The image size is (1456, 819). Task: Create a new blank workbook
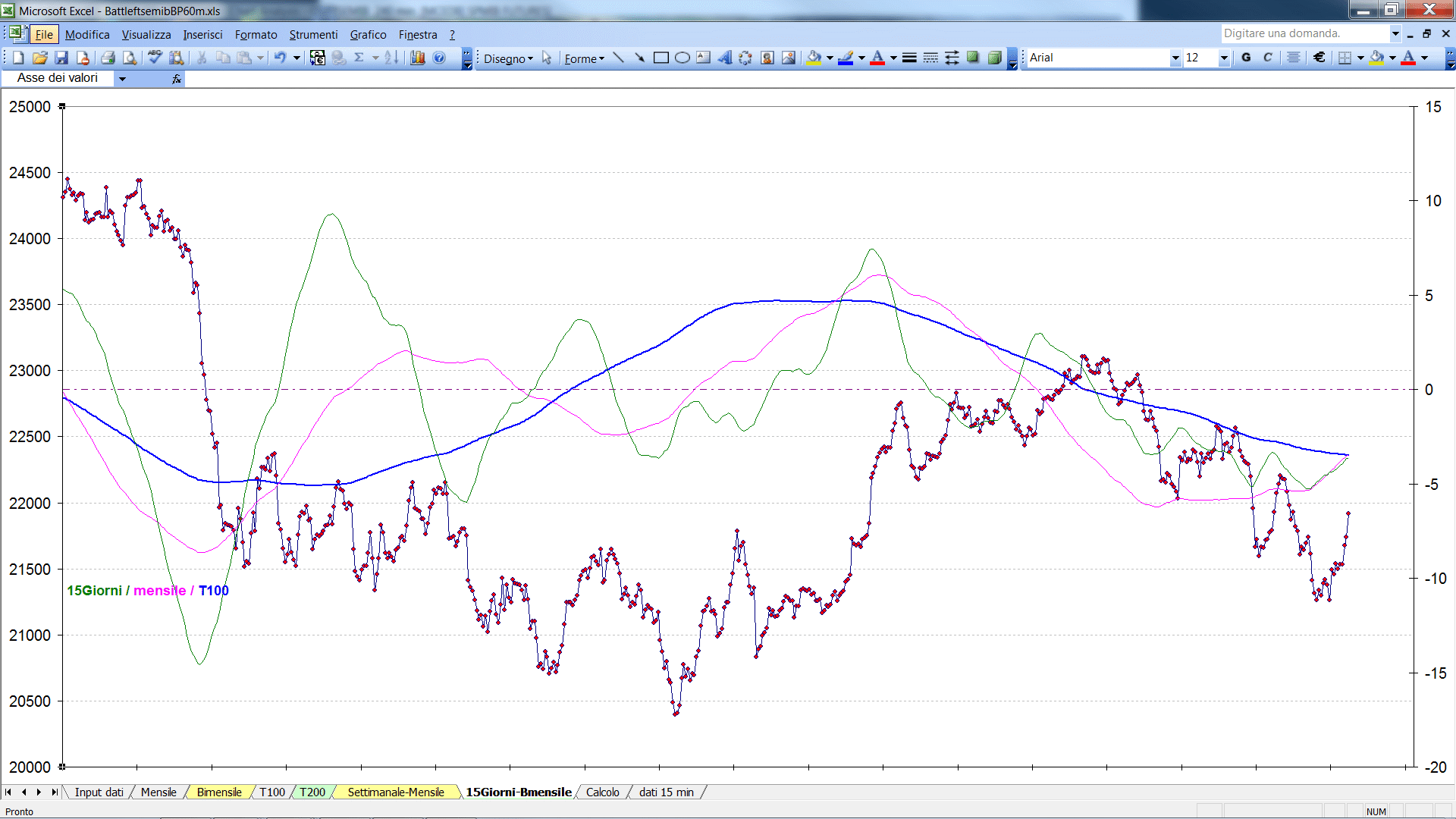click(x=18, y=58)
